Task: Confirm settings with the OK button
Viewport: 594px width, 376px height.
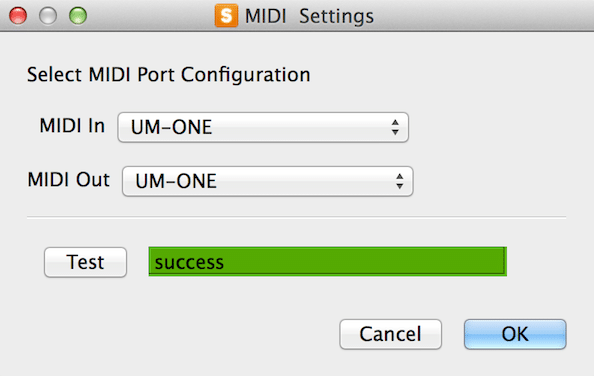Action: tap(515, 334)
